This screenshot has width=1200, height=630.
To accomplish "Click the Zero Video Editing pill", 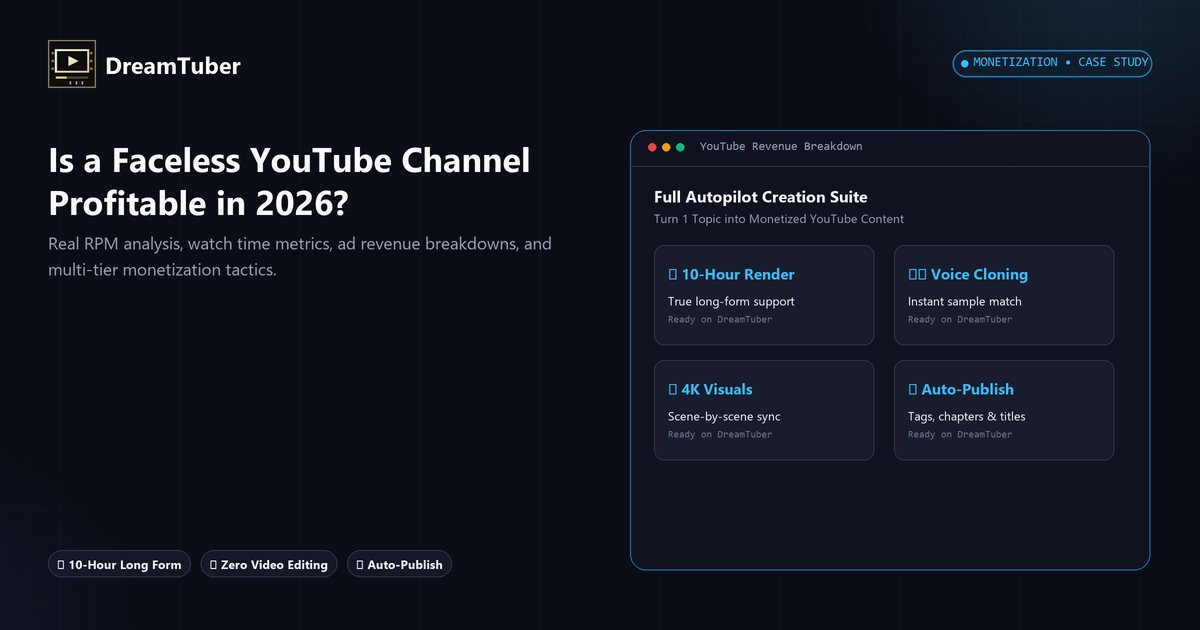I will tap(270, 565).
